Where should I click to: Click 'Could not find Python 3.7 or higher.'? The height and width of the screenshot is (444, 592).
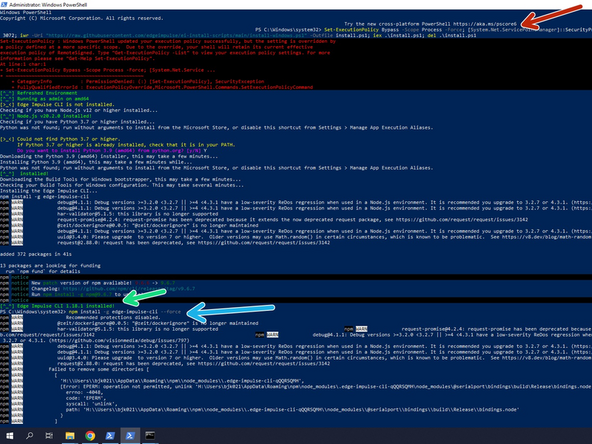[60, 139]
